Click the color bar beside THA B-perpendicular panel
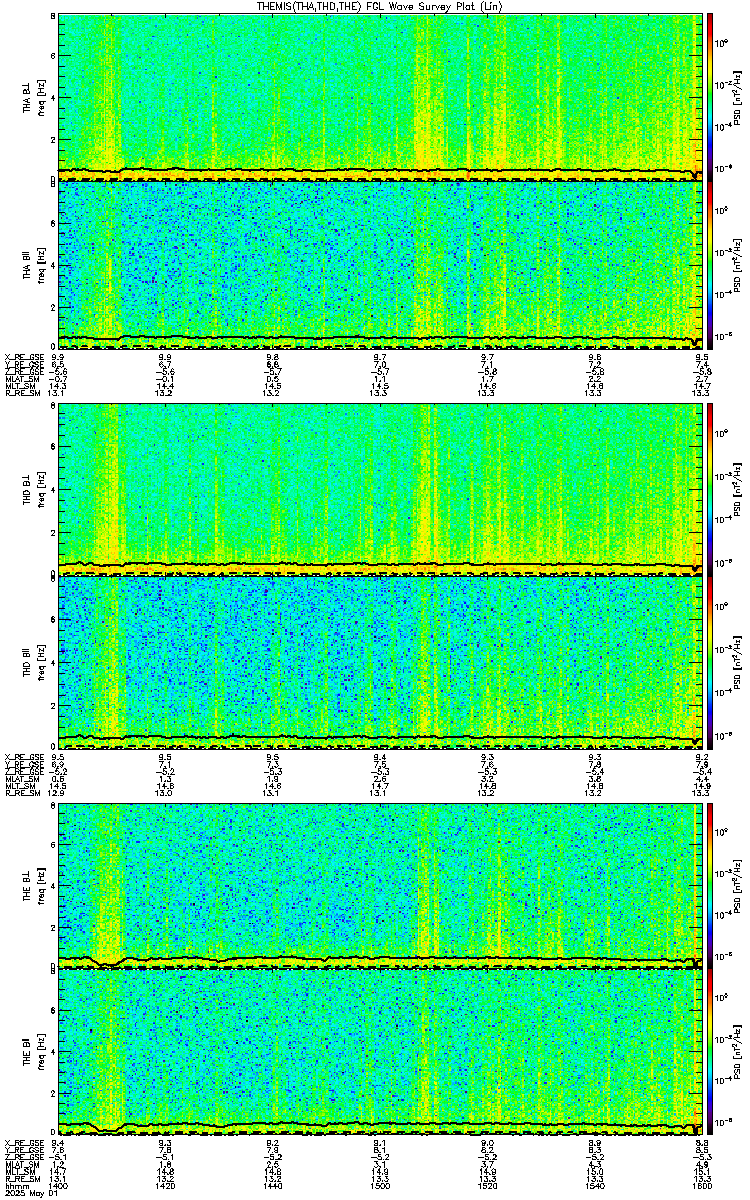 pos(710,97)
